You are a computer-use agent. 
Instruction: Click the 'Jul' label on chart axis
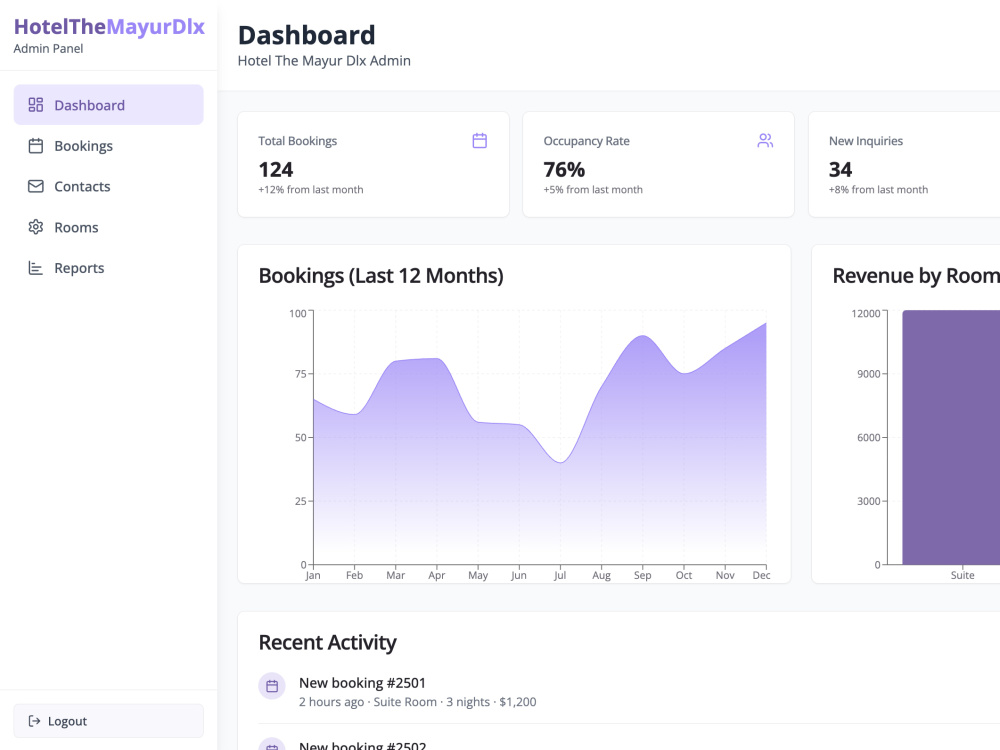(x=560, y=575)
